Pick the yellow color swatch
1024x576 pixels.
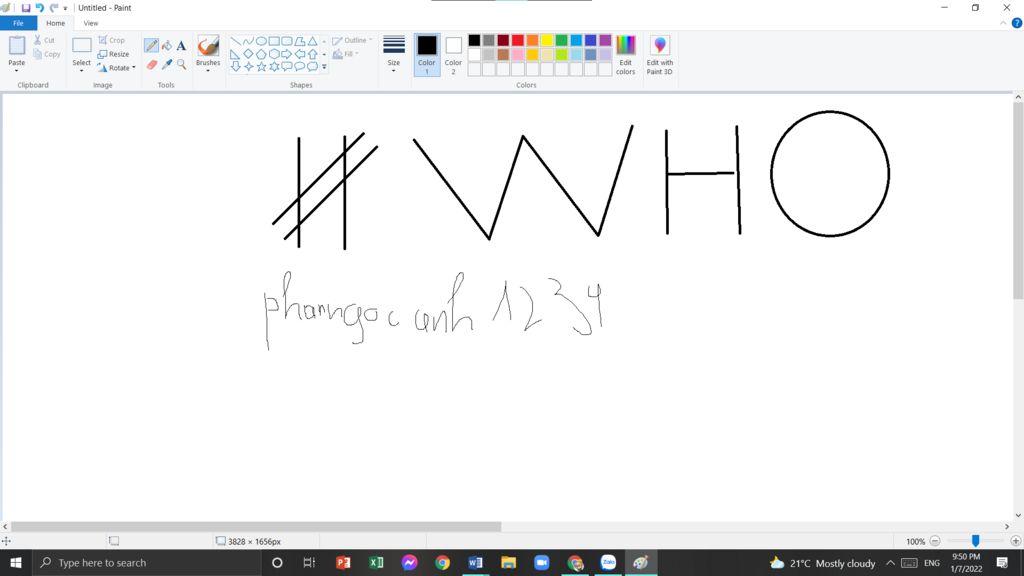tap(547, 40)
